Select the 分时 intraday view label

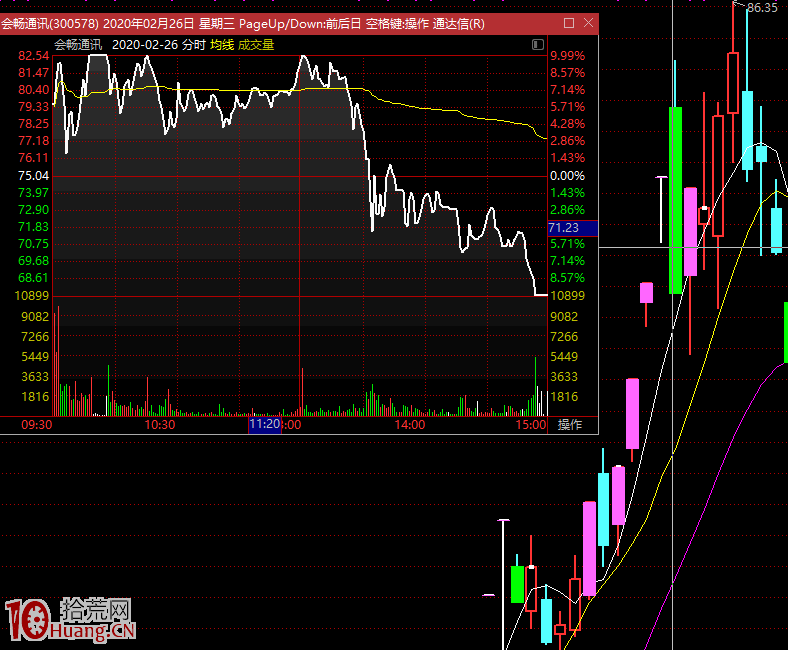[x=194, y=44]
